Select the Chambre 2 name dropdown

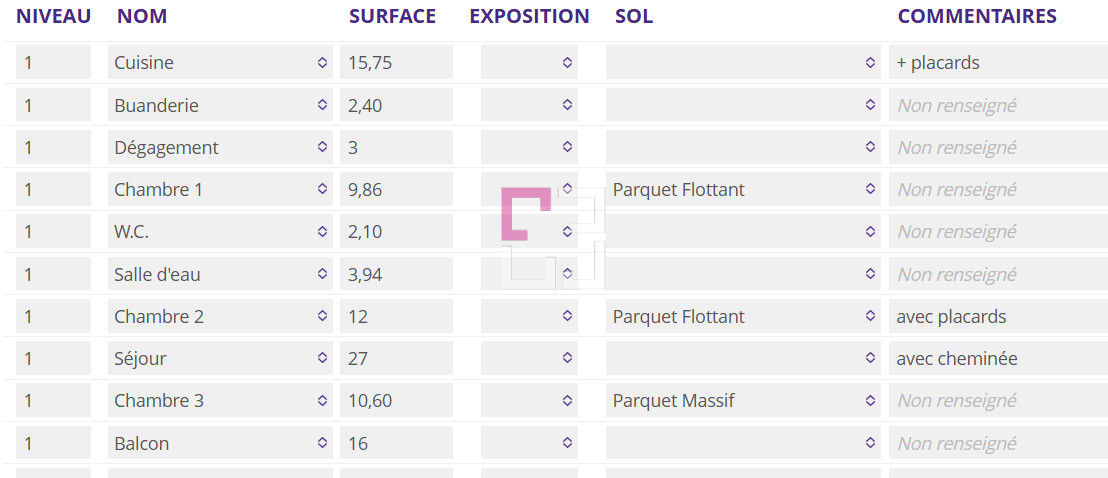tap(220, 317)
